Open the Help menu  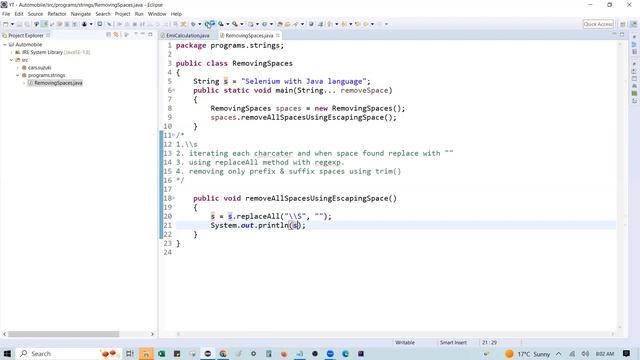[x=176, y=14]
